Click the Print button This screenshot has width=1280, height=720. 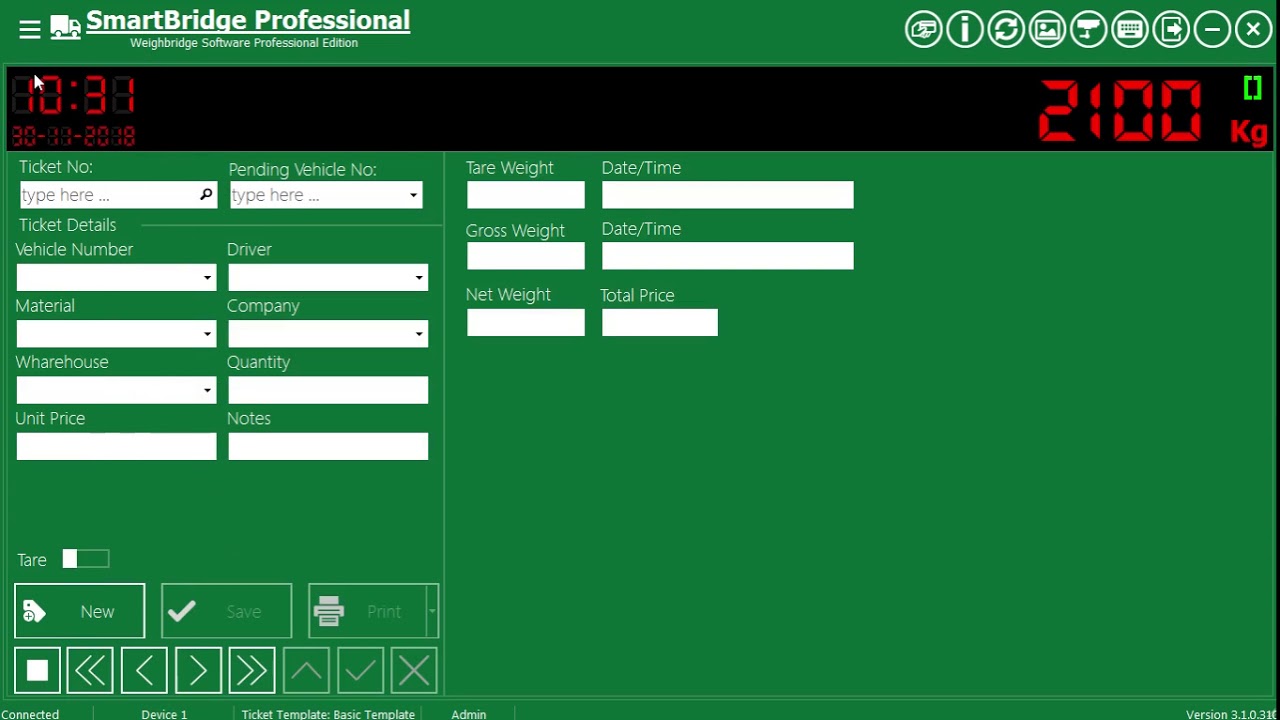click(x=367, y=611)
